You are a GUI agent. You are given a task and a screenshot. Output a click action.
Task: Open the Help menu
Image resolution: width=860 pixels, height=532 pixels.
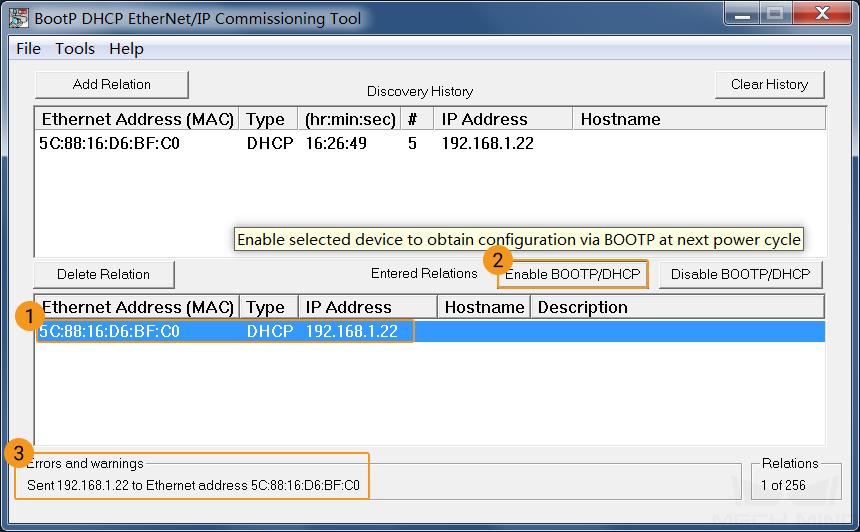[x=126, y=49]
